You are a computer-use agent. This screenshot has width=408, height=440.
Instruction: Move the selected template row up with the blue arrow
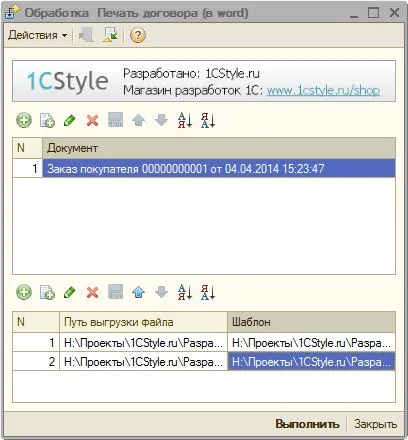point(138,293)
